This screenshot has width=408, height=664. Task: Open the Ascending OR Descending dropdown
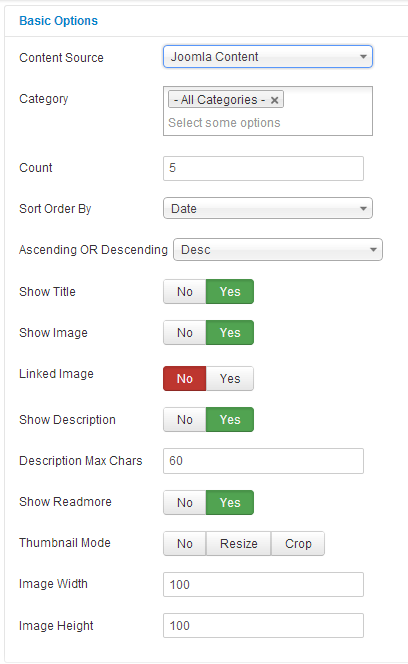point(278,249)
